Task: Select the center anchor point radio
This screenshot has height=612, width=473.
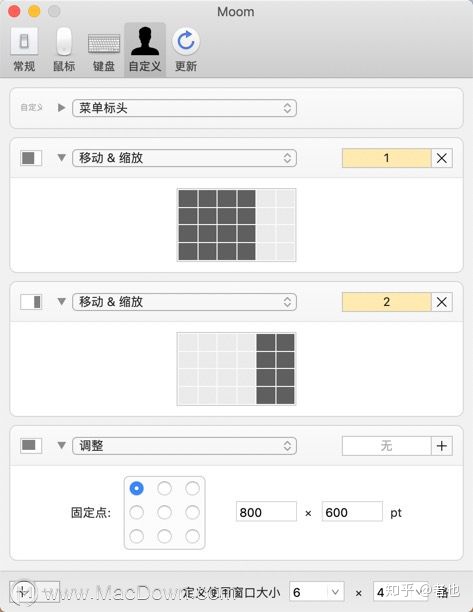Action: click(164, 512)
